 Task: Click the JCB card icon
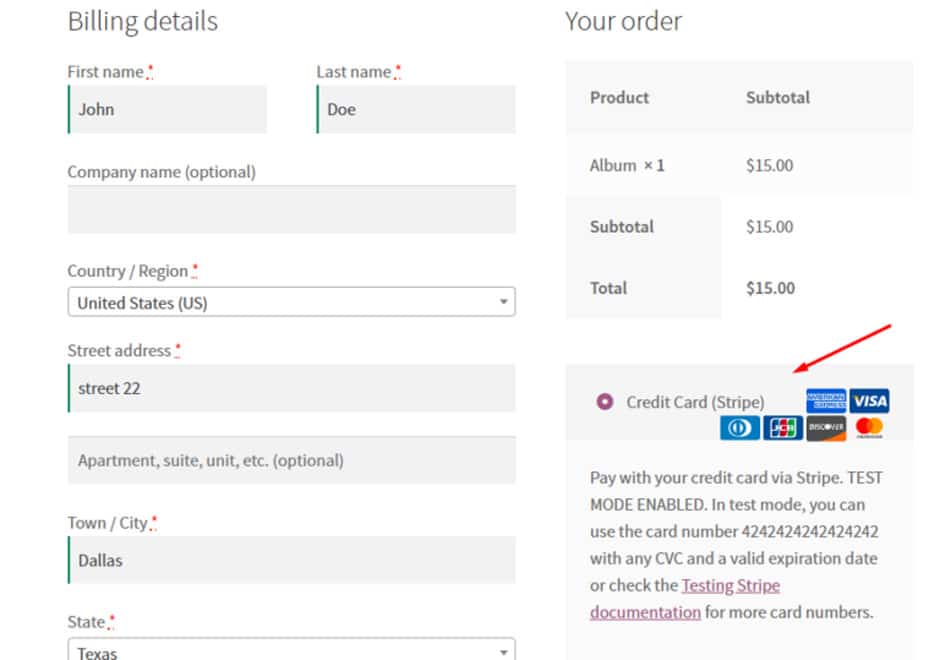click(783, 427)
